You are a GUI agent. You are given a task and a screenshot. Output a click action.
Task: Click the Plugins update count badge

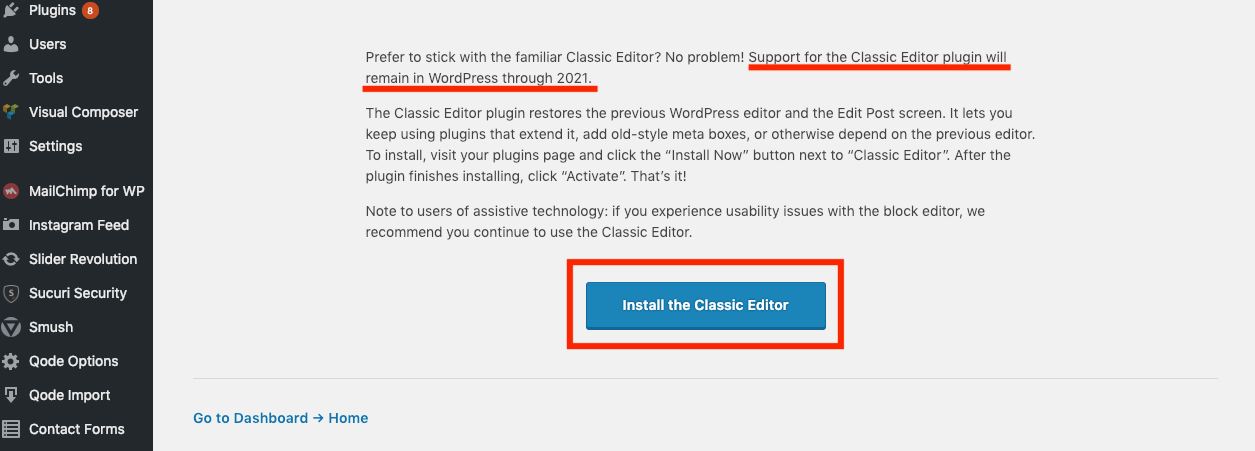coord(90,11)
